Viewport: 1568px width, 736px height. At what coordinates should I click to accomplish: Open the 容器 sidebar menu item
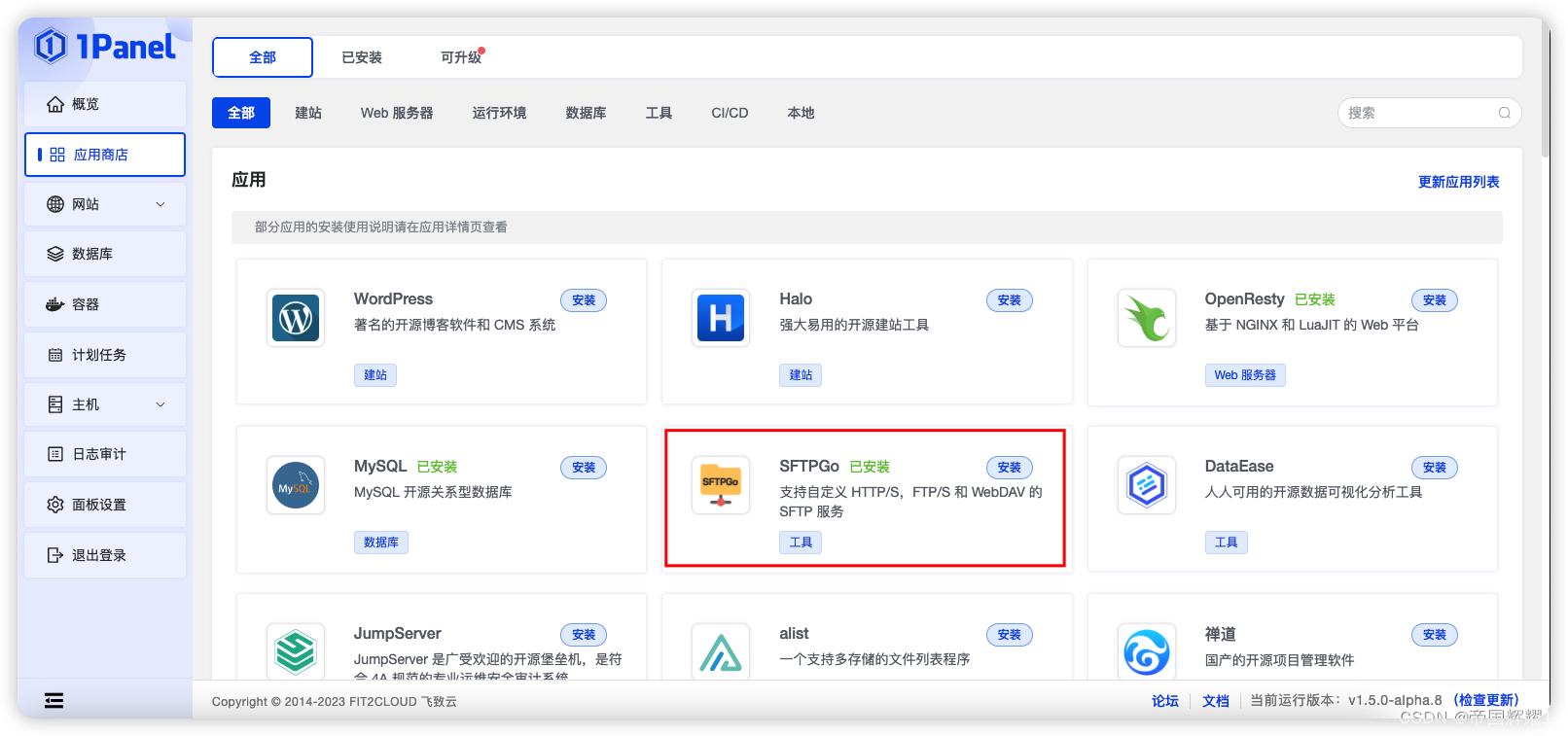point(105,304)
